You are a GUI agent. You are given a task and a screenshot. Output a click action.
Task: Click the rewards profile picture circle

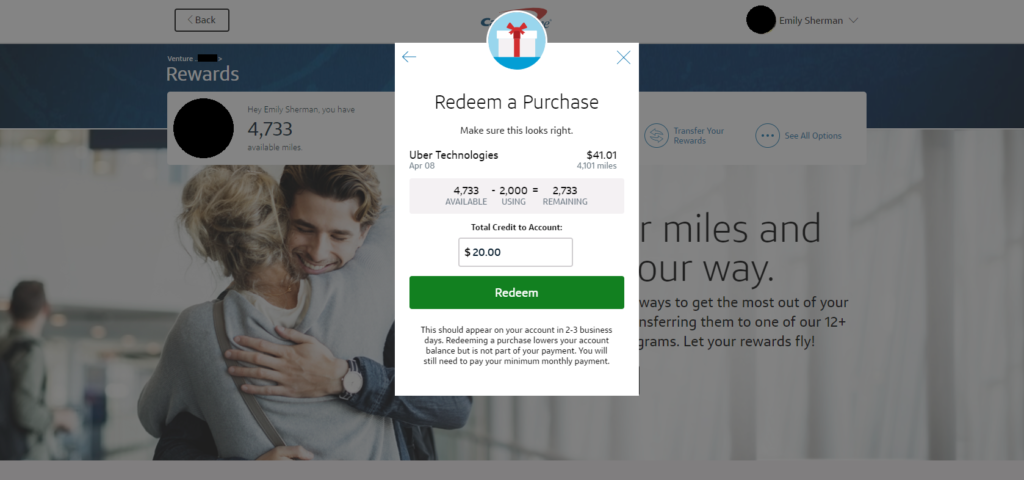click(204, 128)
